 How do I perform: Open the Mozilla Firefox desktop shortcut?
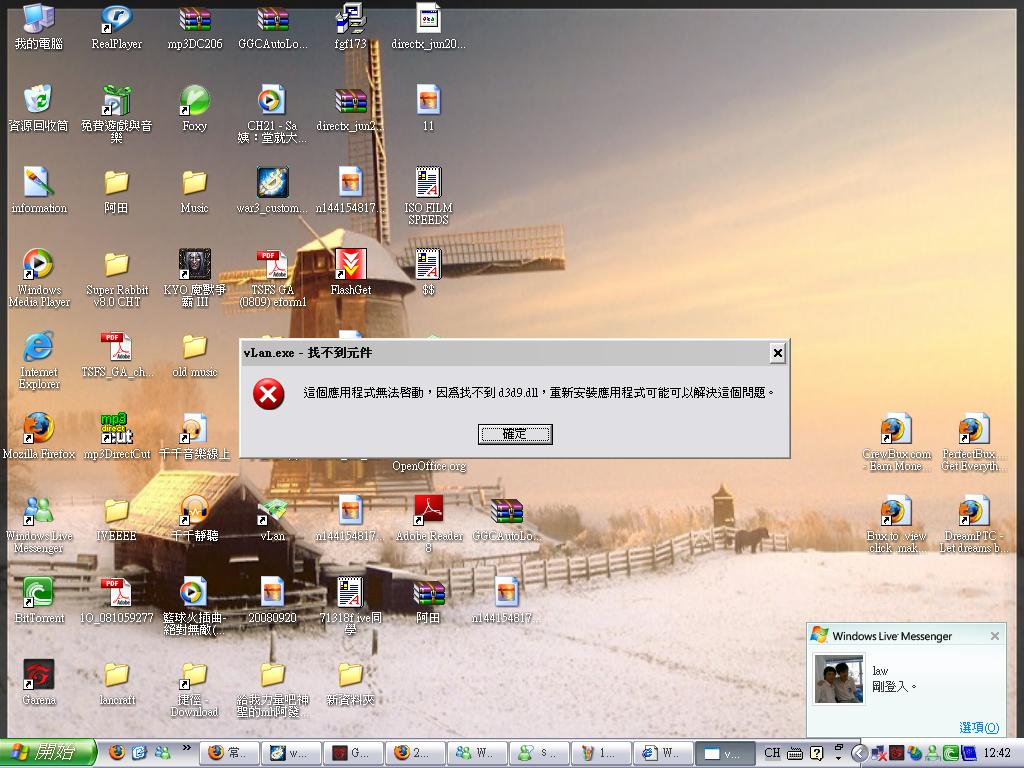point(38,430)
